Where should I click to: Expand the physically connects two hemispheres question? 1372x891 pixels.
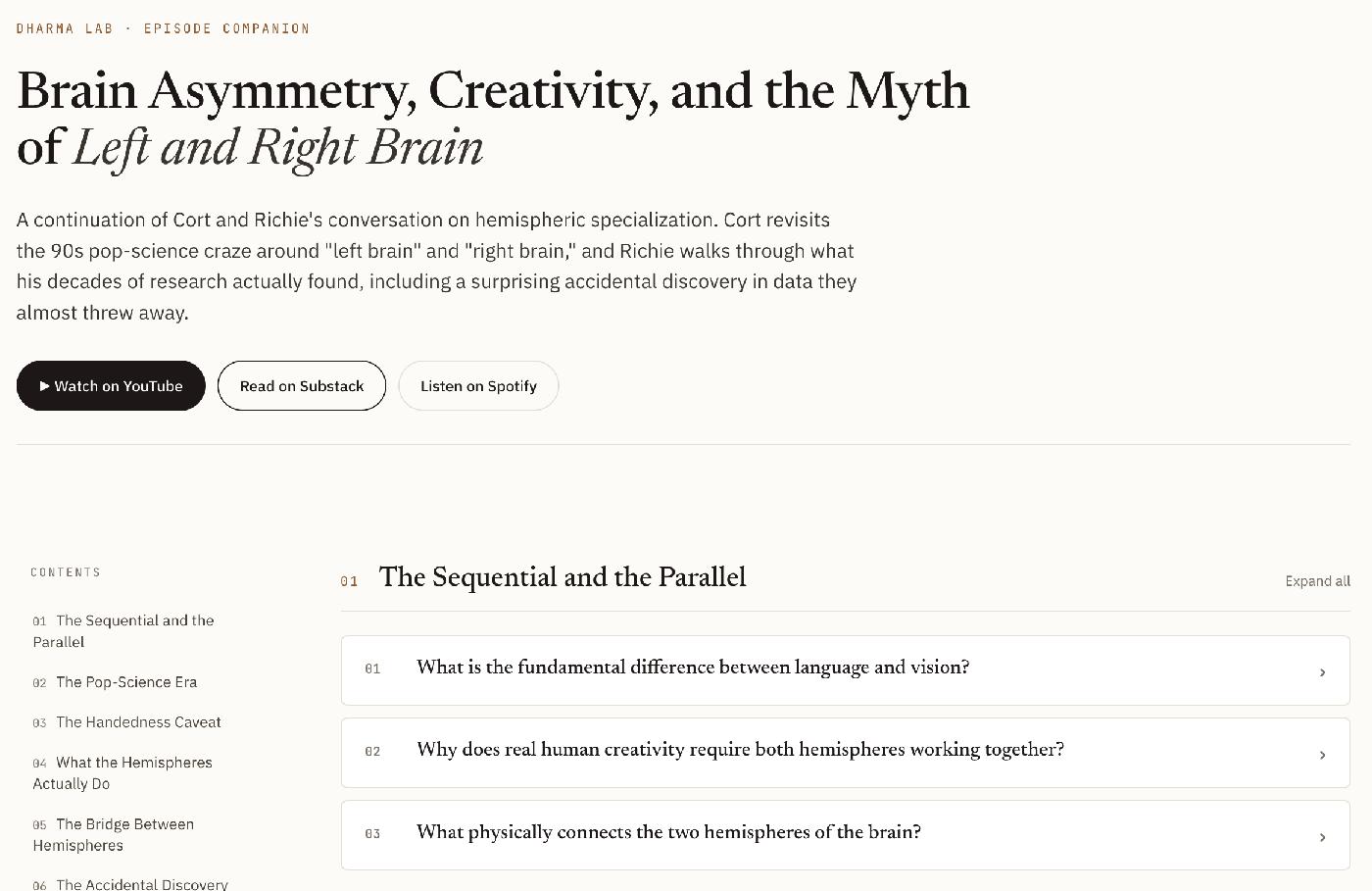(845, 835)
